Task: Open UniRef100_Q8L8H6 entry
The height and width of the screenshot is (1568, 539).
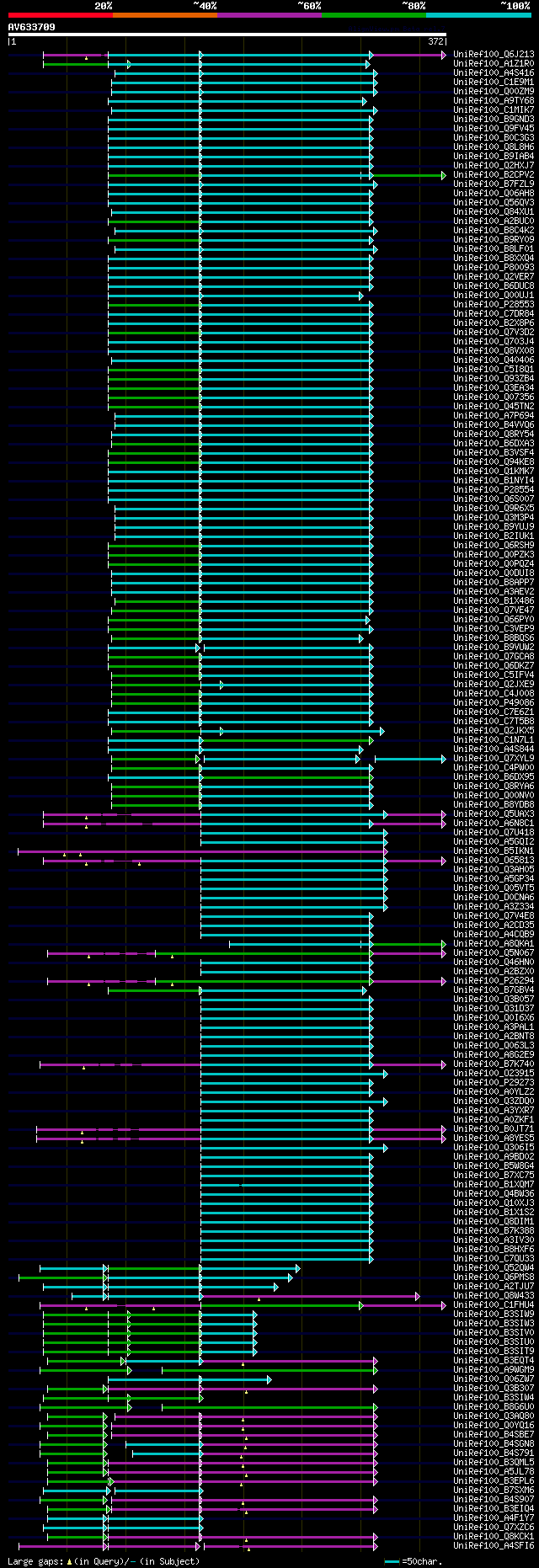Action: 494,147
